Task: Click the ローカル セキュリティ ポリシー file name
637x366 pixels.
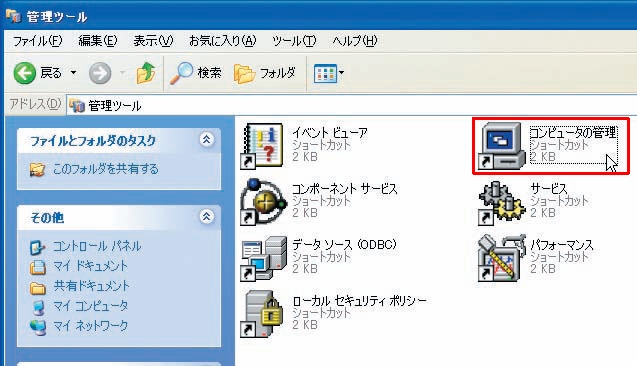Action: 360,301
